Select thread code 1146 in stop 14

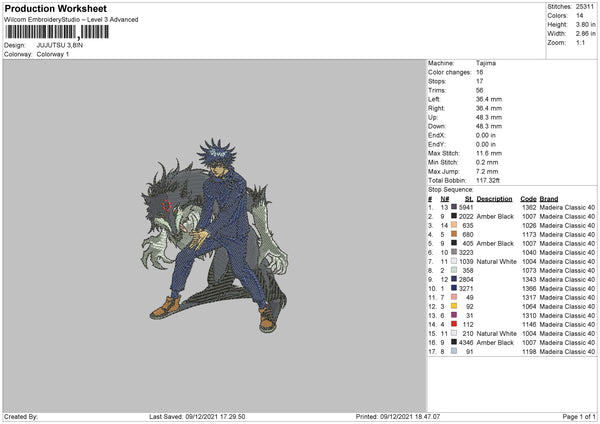(529, 325)
